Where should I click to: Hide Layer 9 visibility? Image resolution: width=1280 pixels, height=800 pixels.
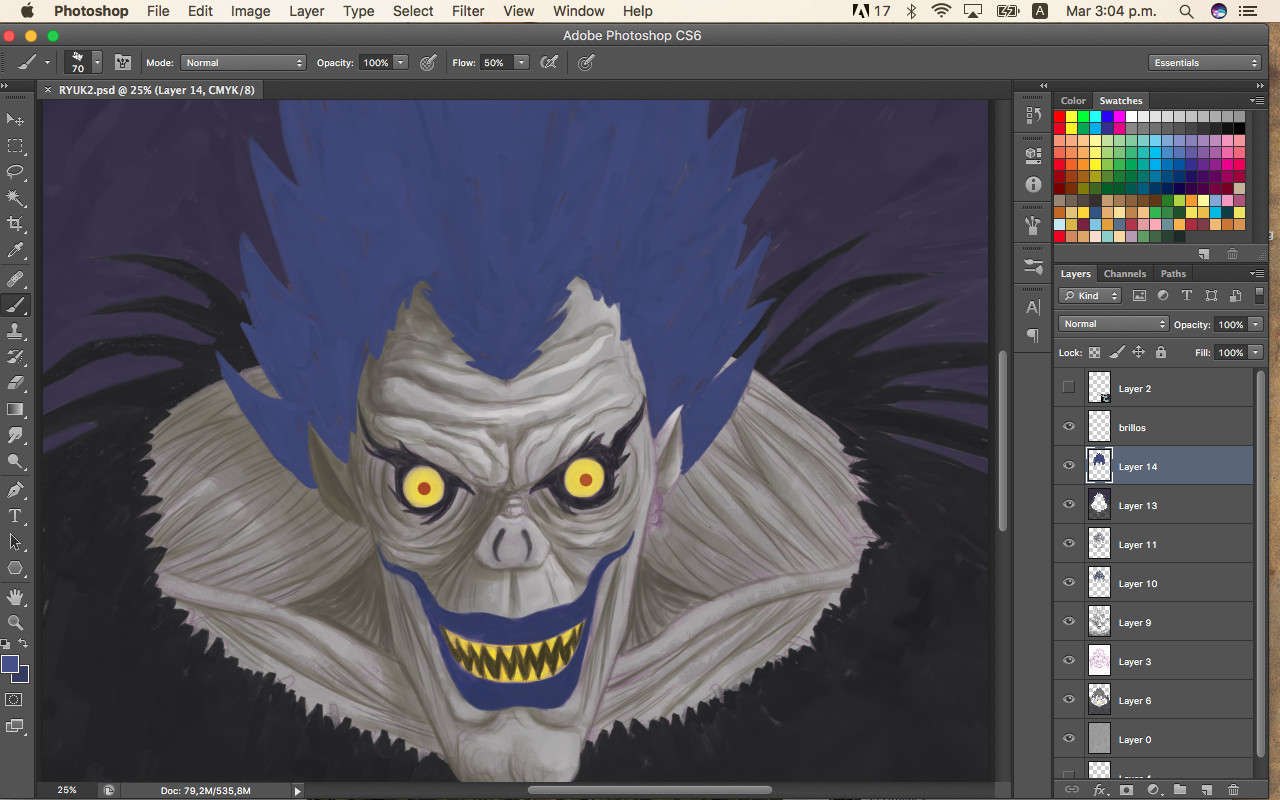pyautogui.click(x=1069, y=622)
